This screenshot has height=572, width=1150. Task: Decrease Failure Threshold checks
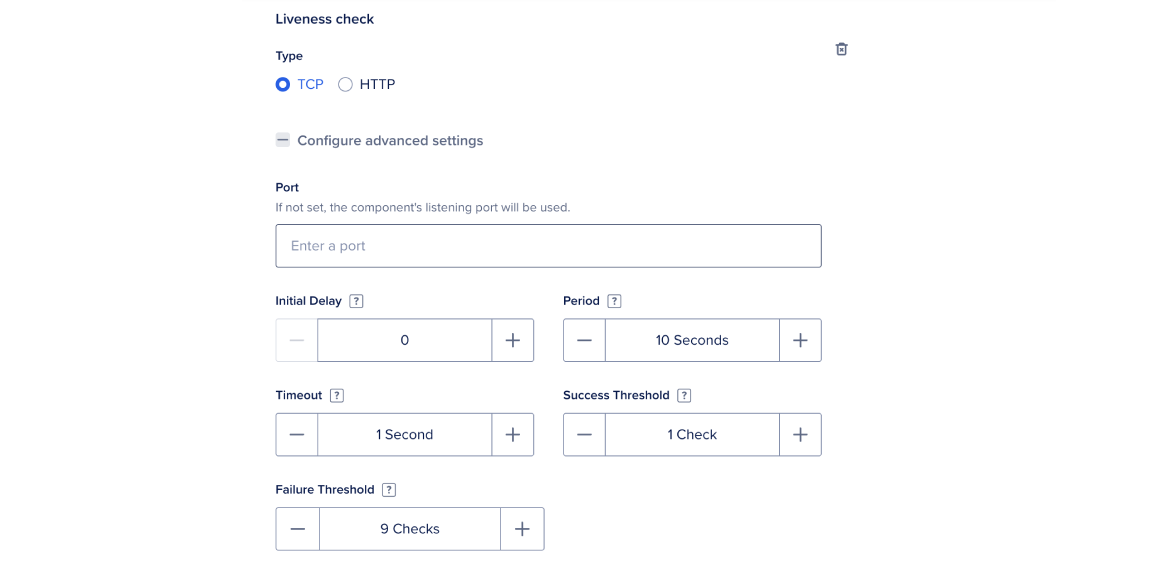pyautogui.click(x=298, y=529)
